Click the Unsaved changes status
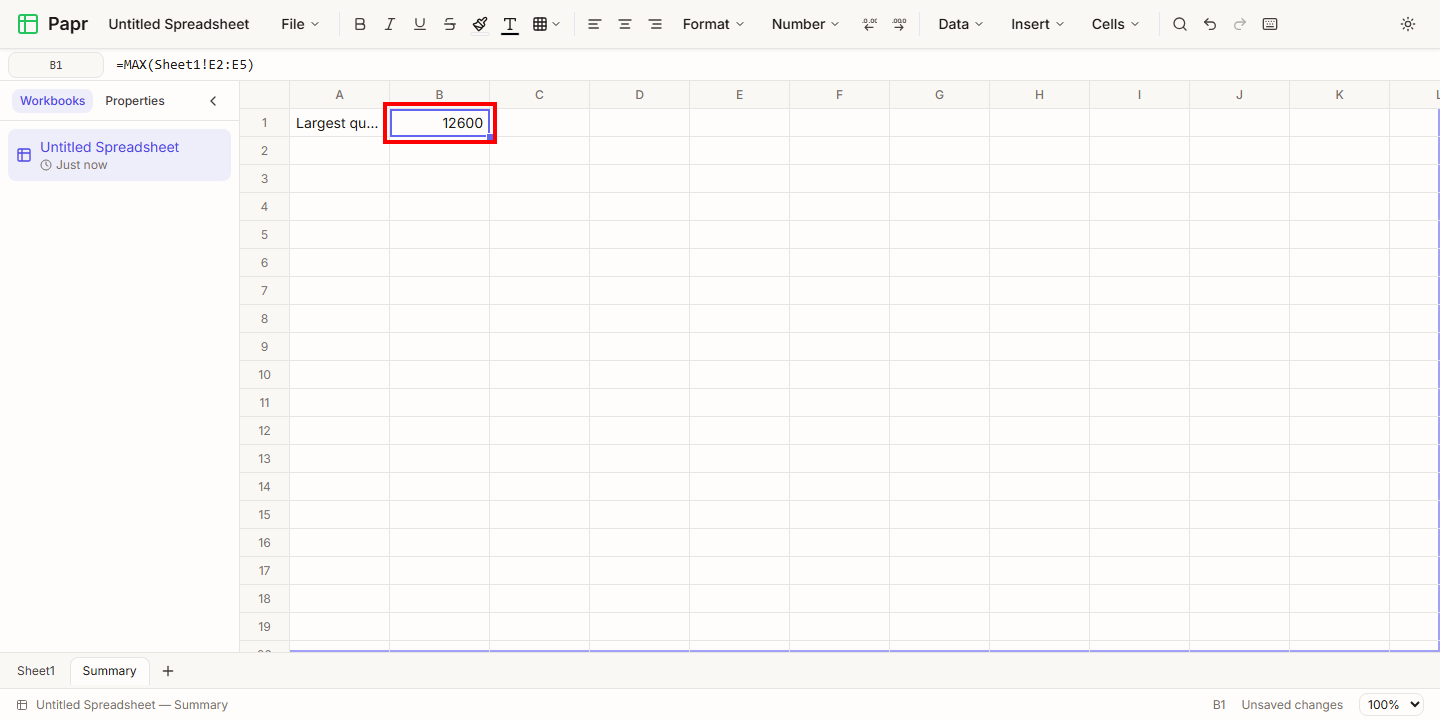This screenshot has width=1440, height=720. [x=1292, y=705]
